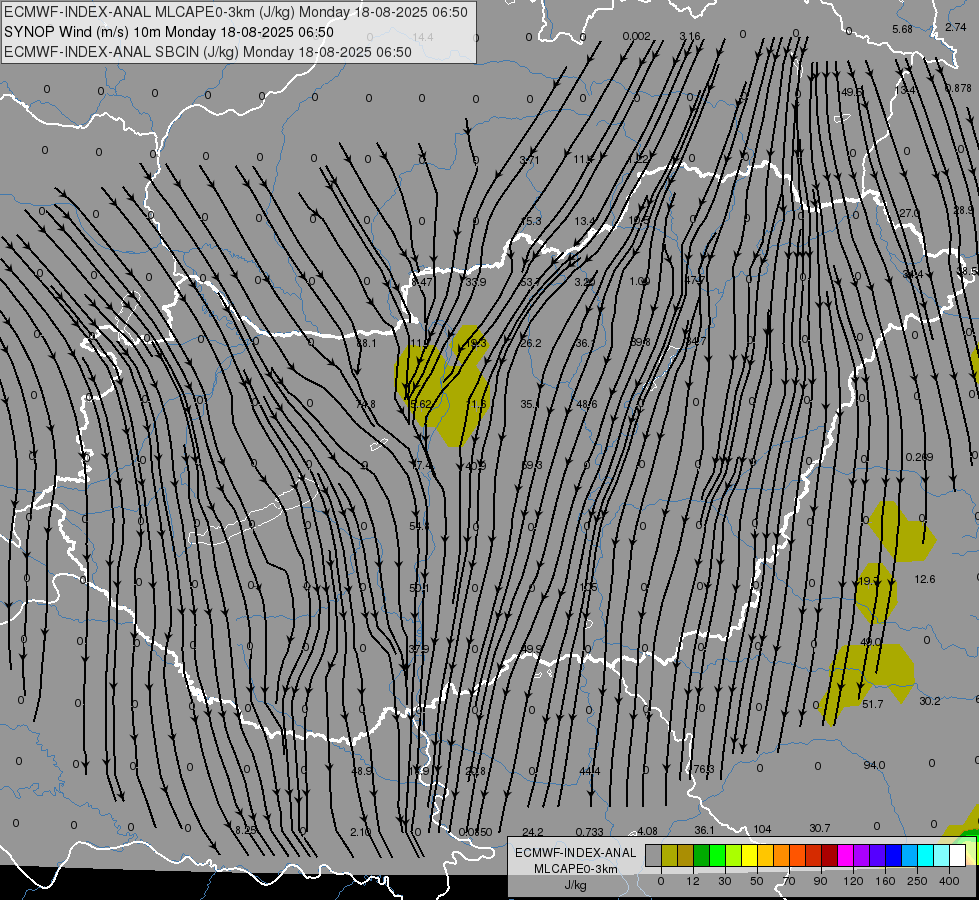Click the map value 0.002
979x900 pixels.
[636, 36]
